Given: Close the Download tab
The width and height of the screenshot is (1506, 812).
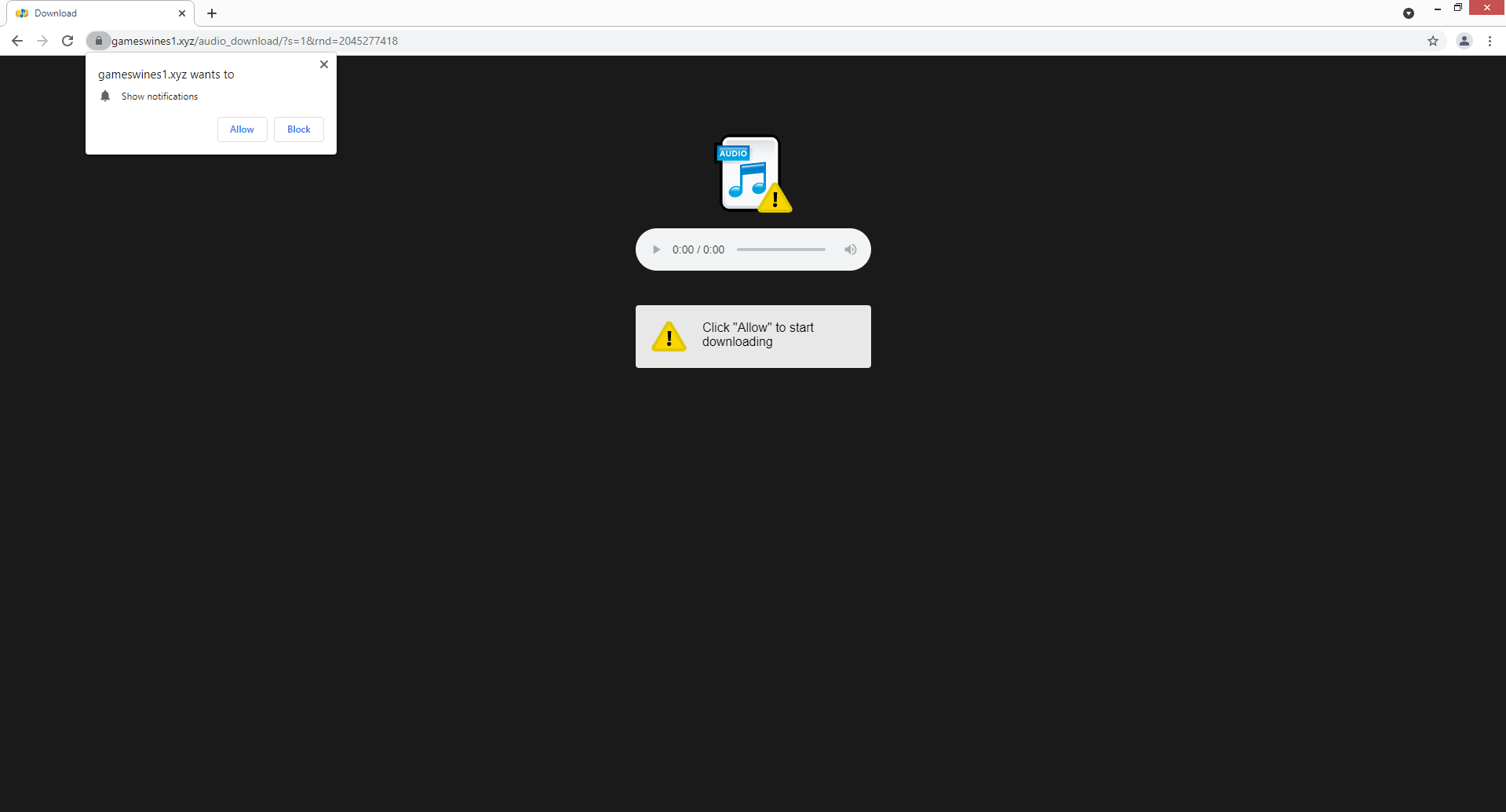Looking at the screenshot, I should [182, 13].
